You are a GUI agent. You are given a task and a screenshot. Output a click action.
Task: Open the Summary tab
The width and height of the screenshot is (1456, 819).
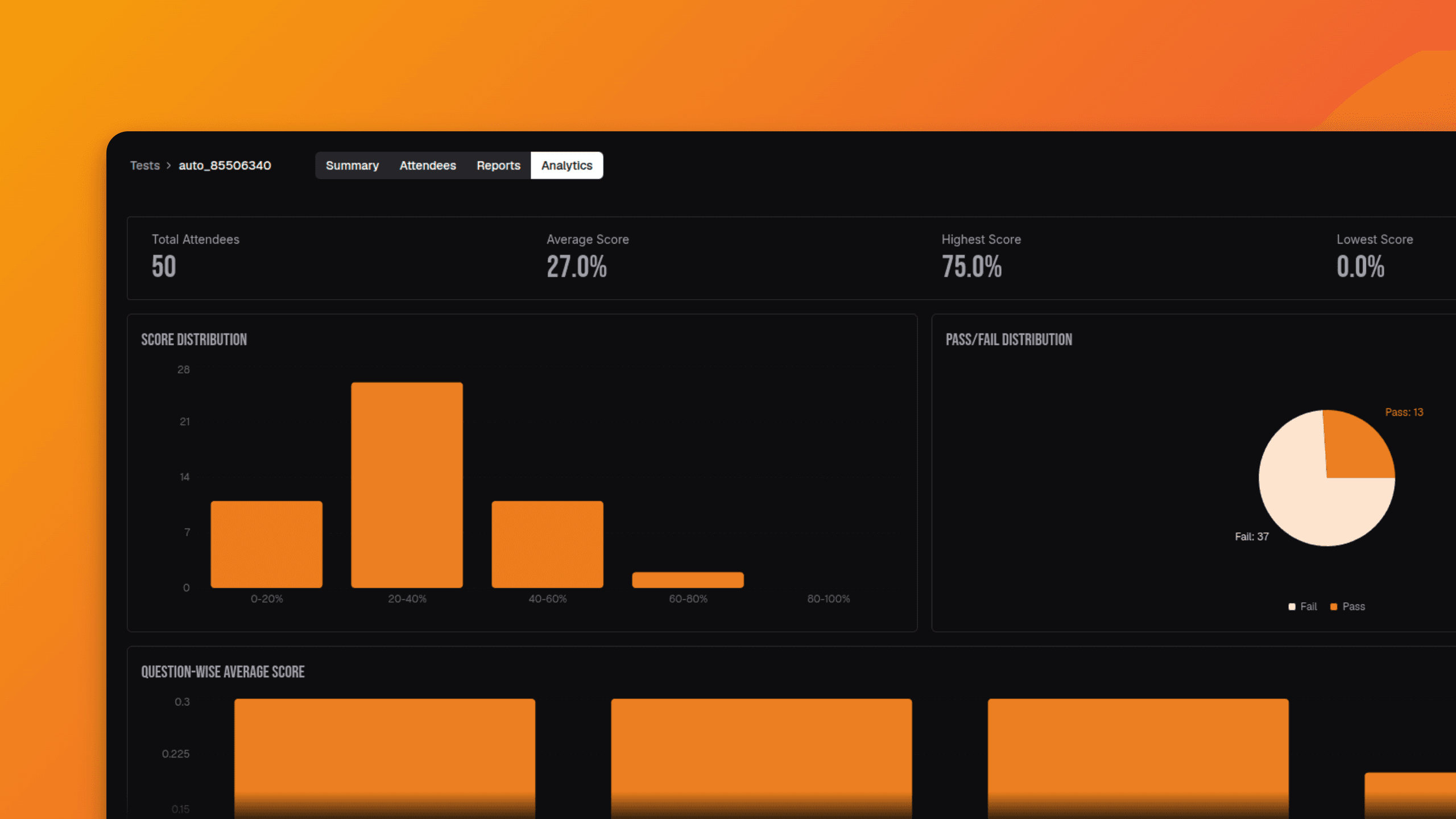[x=352, y=166]
